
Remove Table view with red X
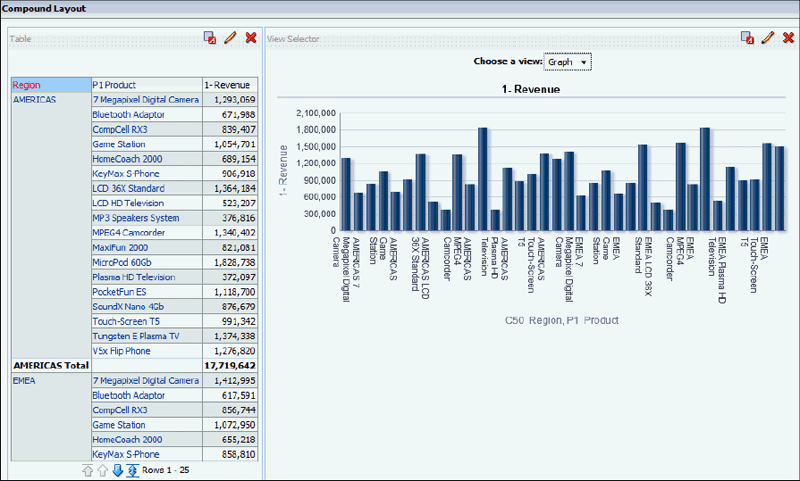pos(251,38)
